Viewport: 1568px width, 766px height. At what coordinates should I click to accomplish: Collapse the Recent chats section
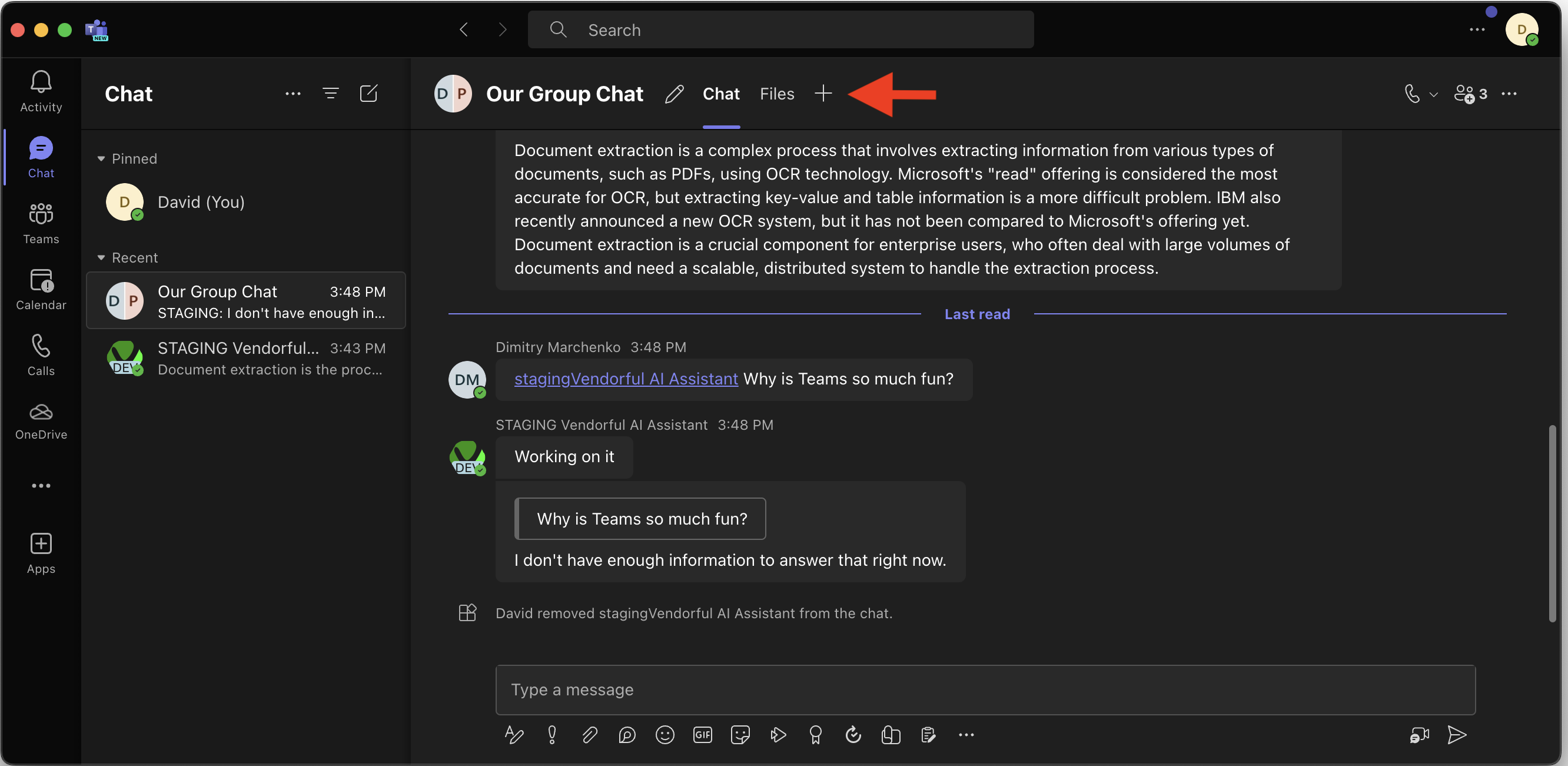pyautogui.click(x=101, y=257)
